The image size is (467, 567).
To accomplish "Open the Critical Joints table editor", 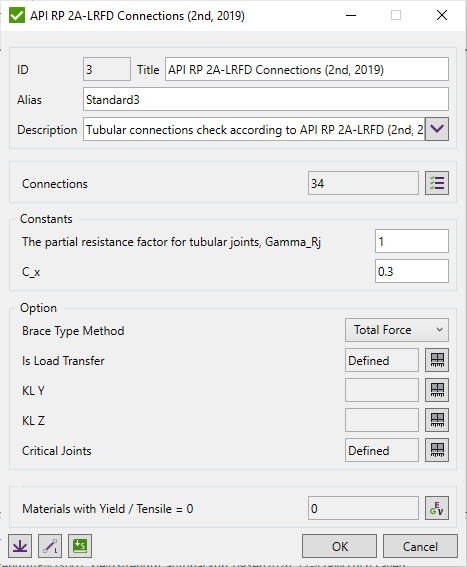I will click(x=437, y=450).
